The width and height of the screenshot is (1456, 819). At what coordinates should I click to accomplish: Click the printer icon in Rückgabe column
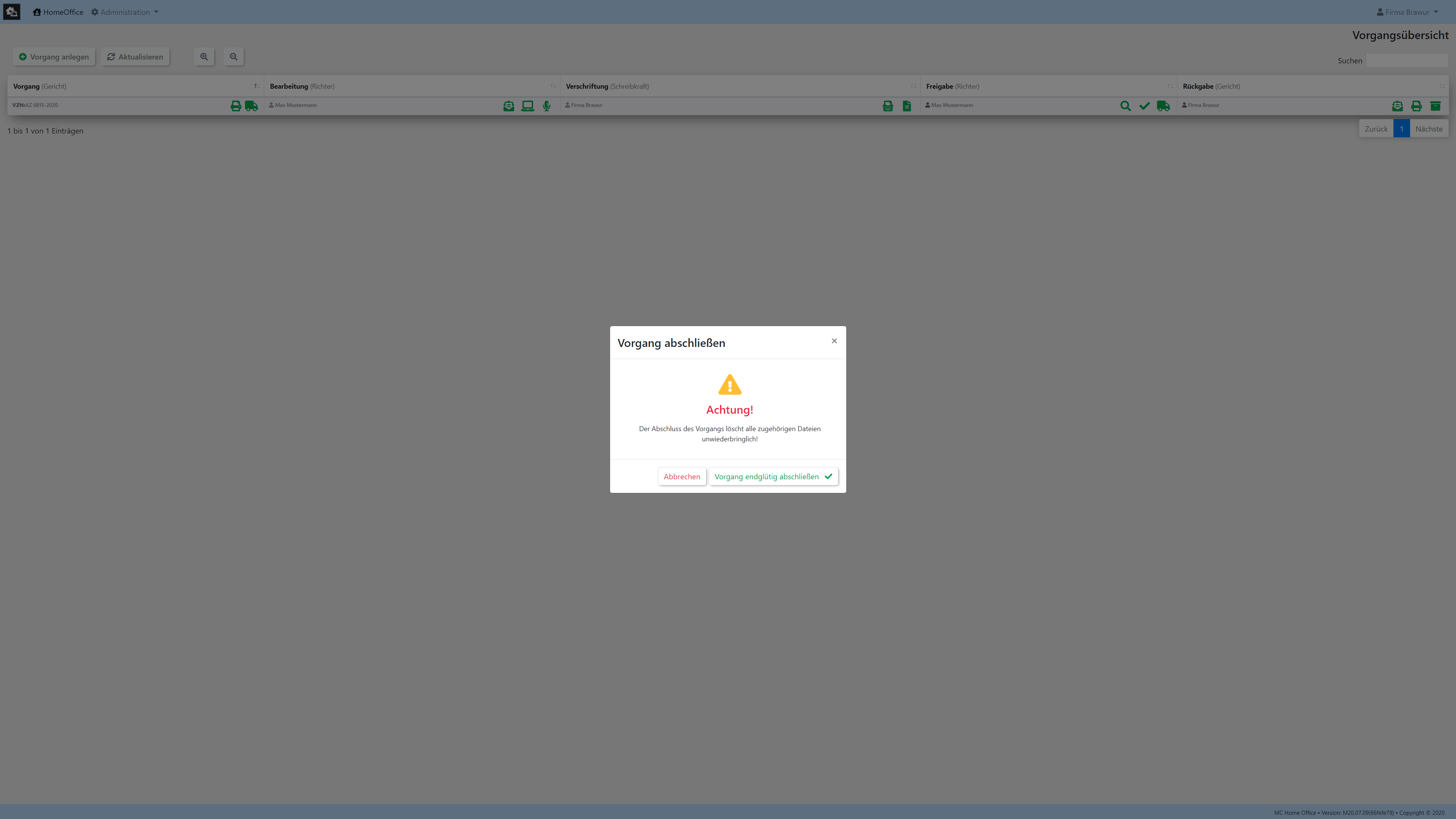[1417, 106]
